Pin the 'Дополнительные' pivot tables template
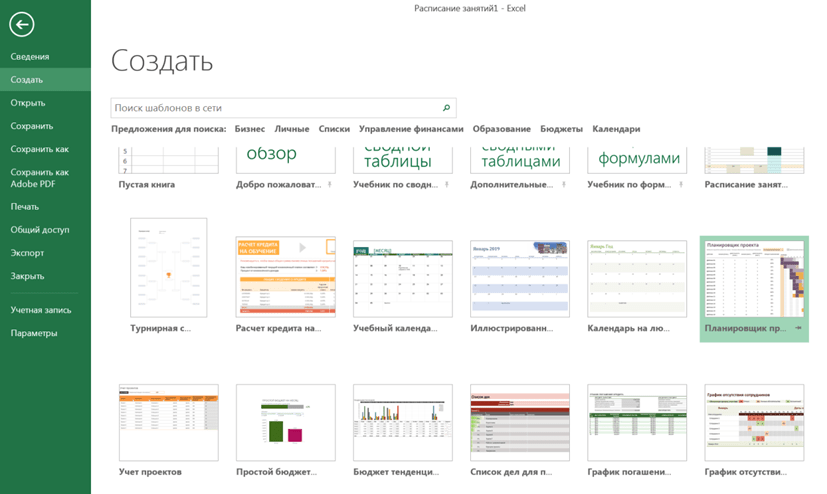Screen dimensions: 827x494 [564, 185]
